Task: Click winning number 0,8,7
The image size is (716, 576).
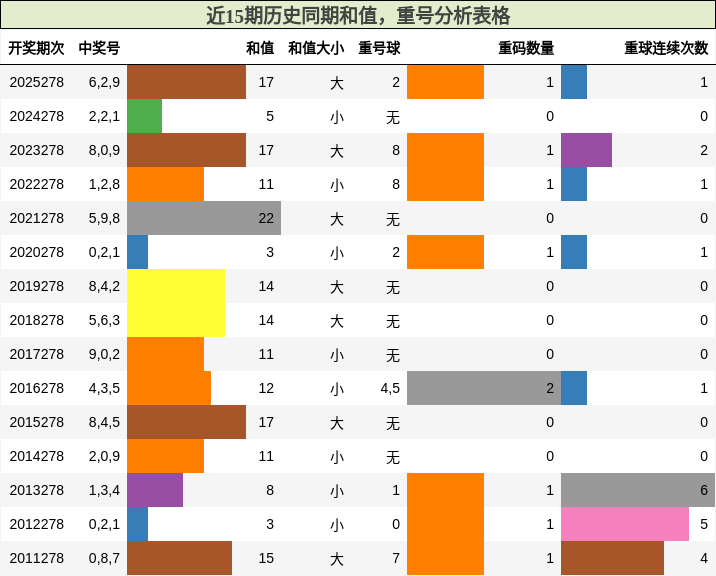Action: pos(105,558)
